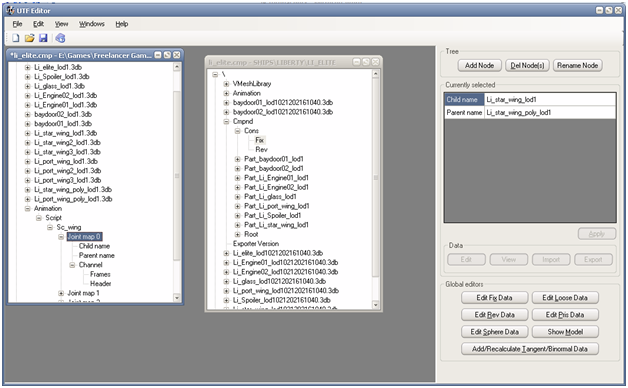The image size is (628, 388).
Task: Select Li_glass_lod1021202161040.3db tree item
Action: pos(279,281)
